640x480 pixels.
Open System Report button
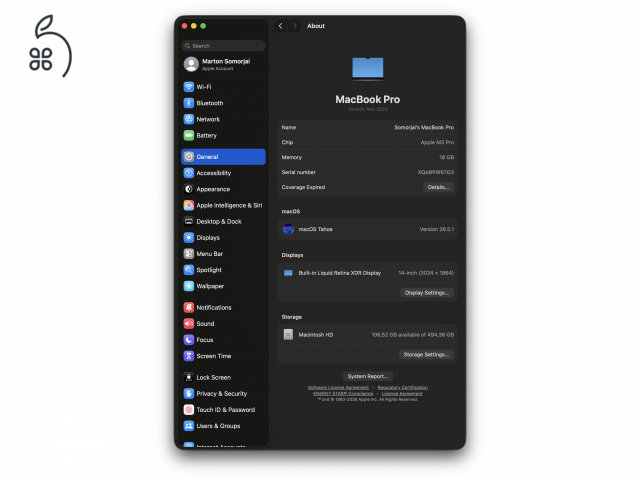click(368, 376)
